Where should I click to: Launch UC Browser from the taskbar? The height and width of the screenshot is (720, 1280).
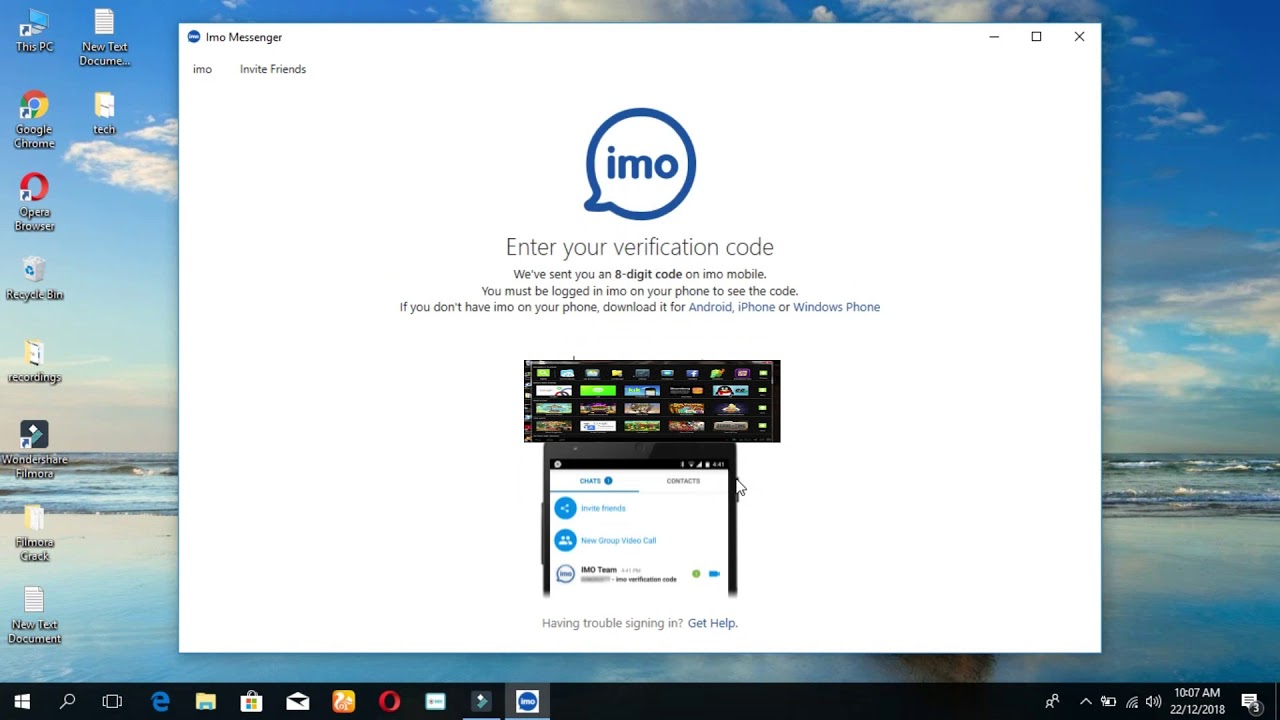pyautogui.click(x=344, y=701)
